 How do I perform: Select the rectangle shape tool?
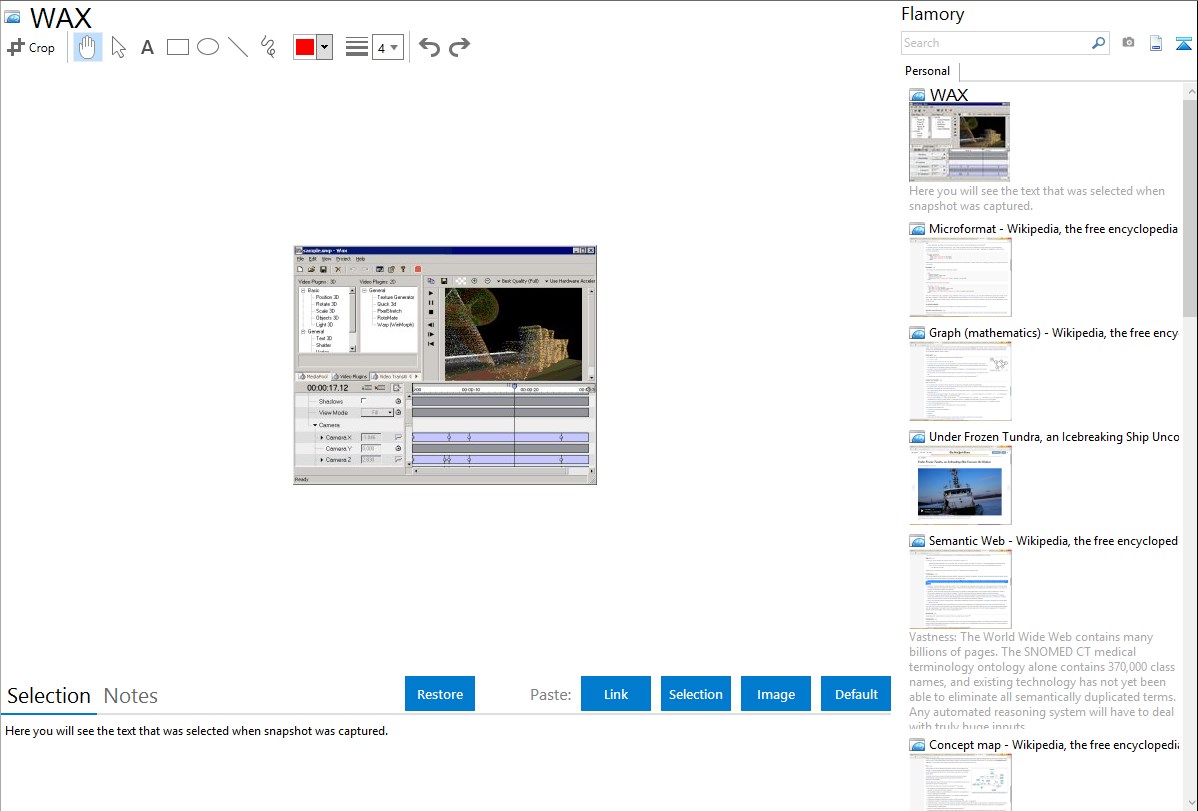click(178, 47)
